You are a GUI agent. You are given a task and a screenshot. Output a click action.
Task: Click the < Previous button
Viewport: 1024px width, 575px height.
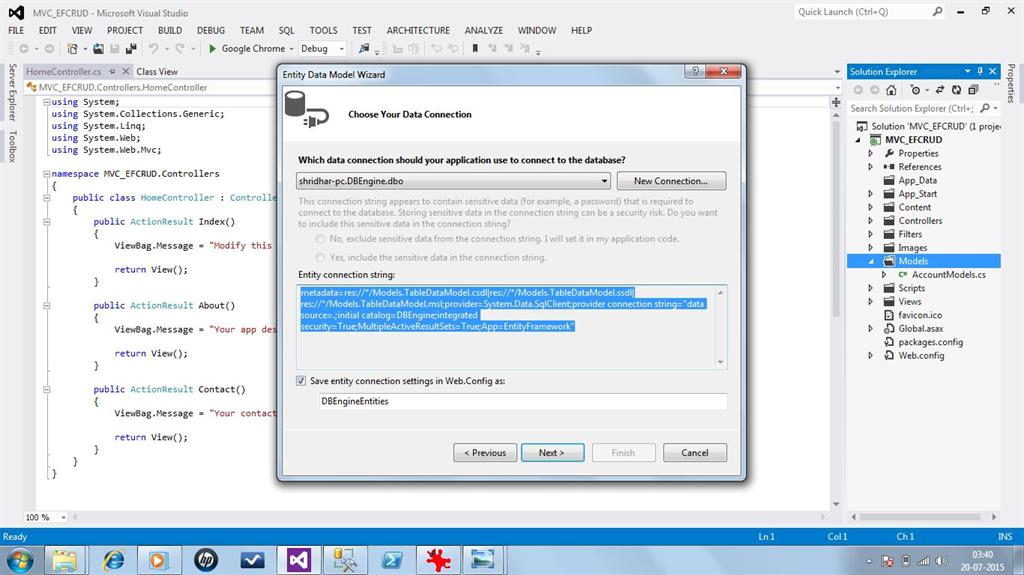click(x=485, y=453)
